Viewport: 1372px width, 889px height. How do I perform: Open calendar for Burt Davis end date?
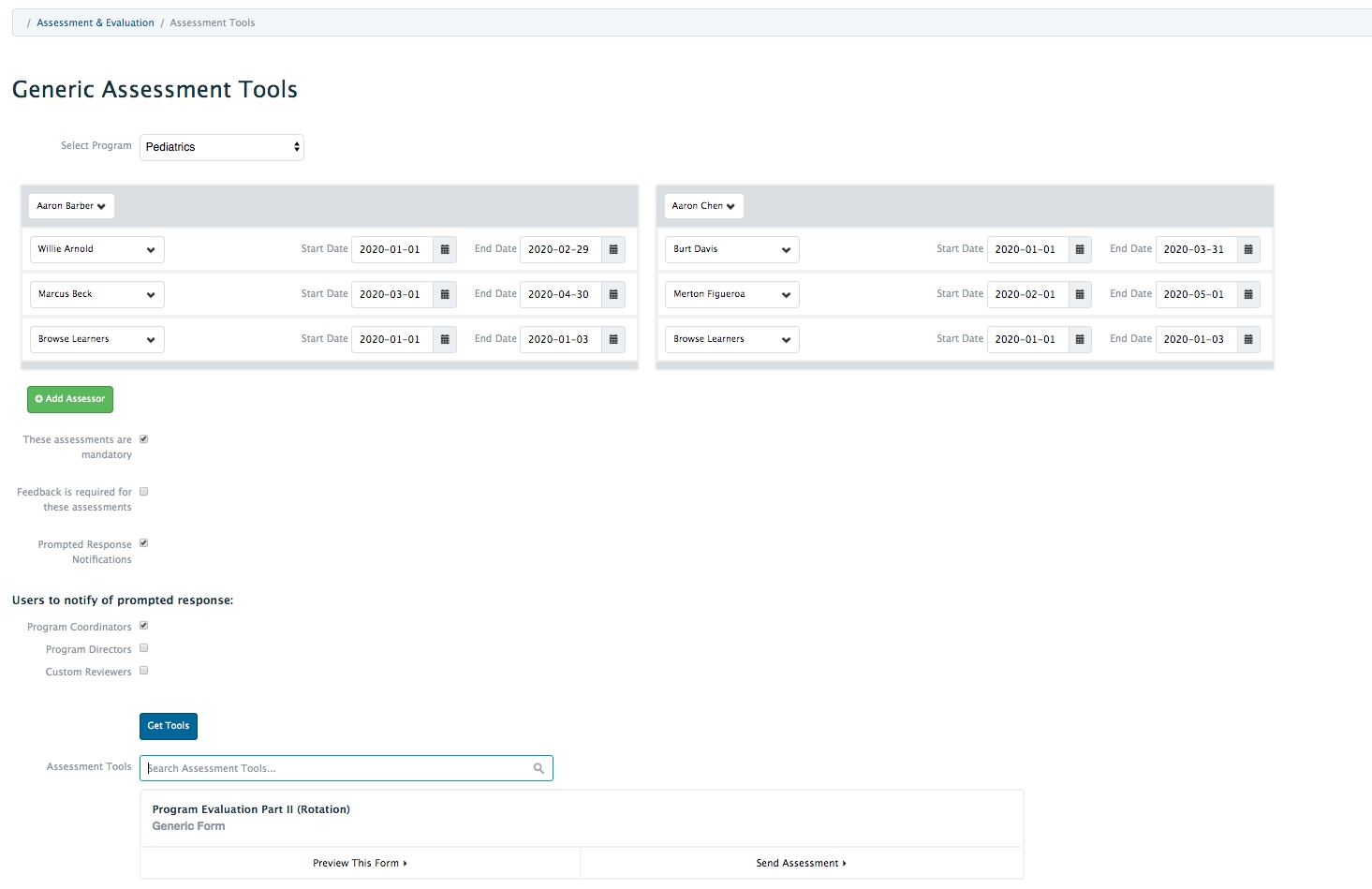[1248, 249]
